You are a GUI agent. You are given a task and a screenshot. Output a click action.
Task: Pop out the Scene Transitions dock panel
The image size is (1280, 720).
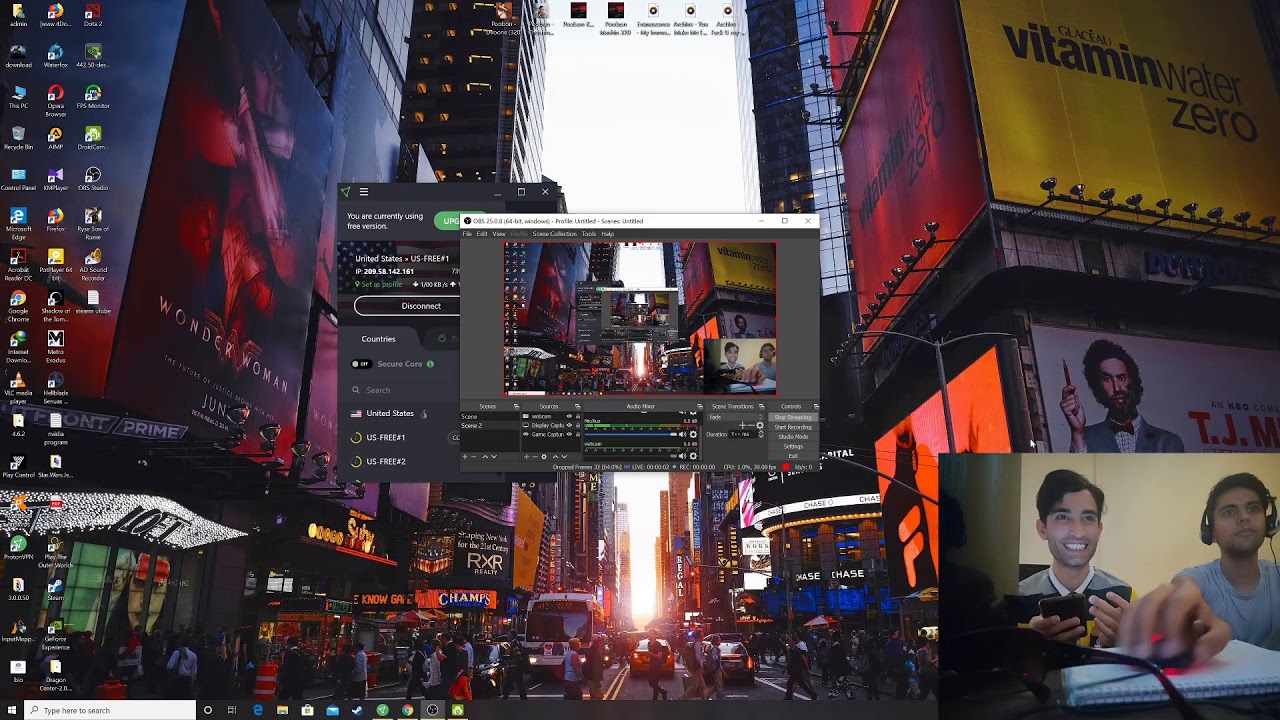point(761,406)
